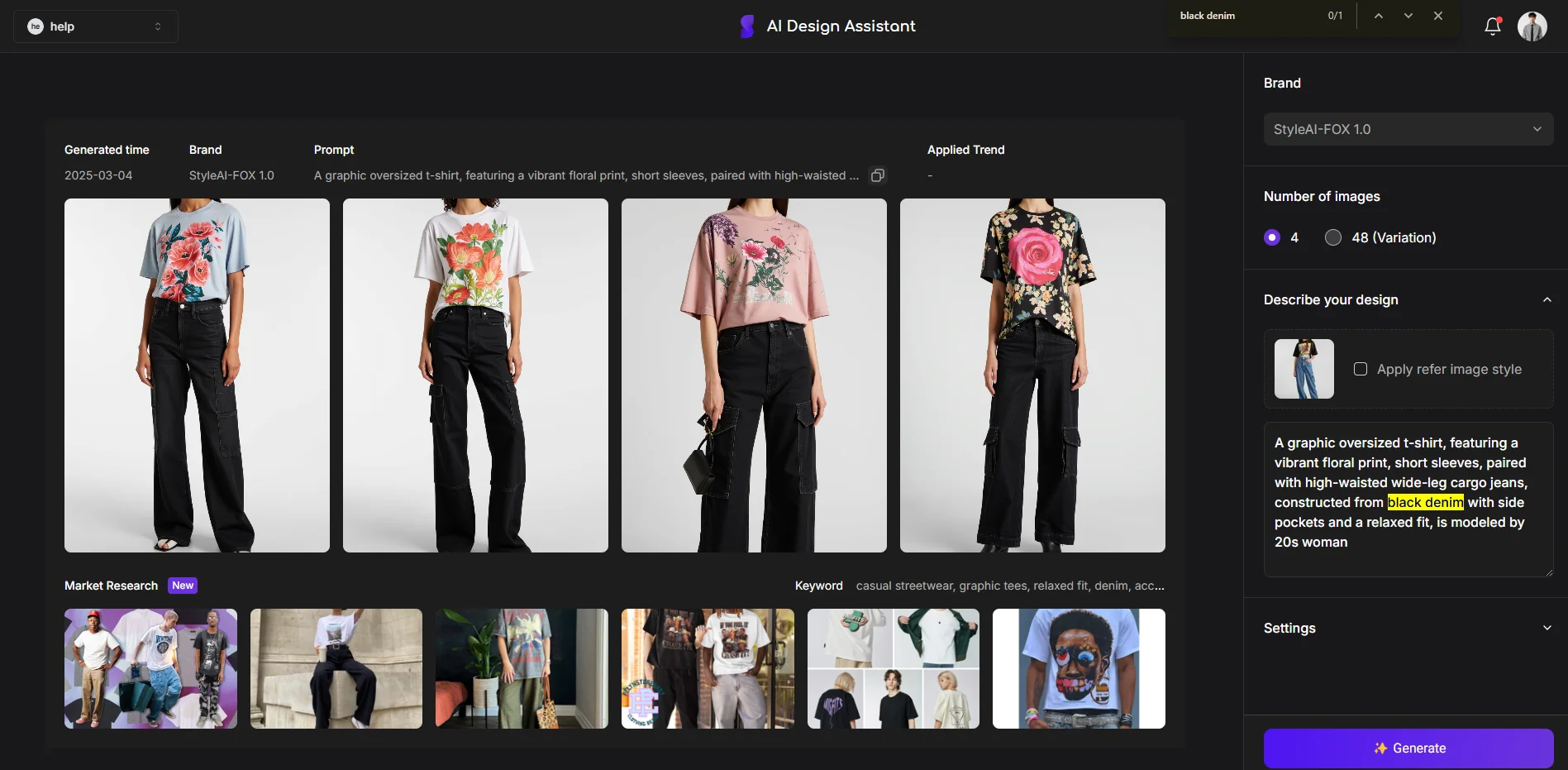Click the Generate button

[1408, 748]
